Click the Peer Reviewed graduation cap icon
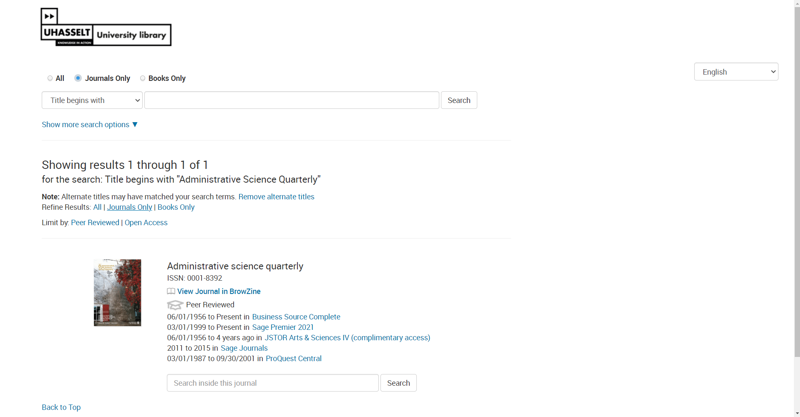The image size is (800, 417). pos(175,305)
